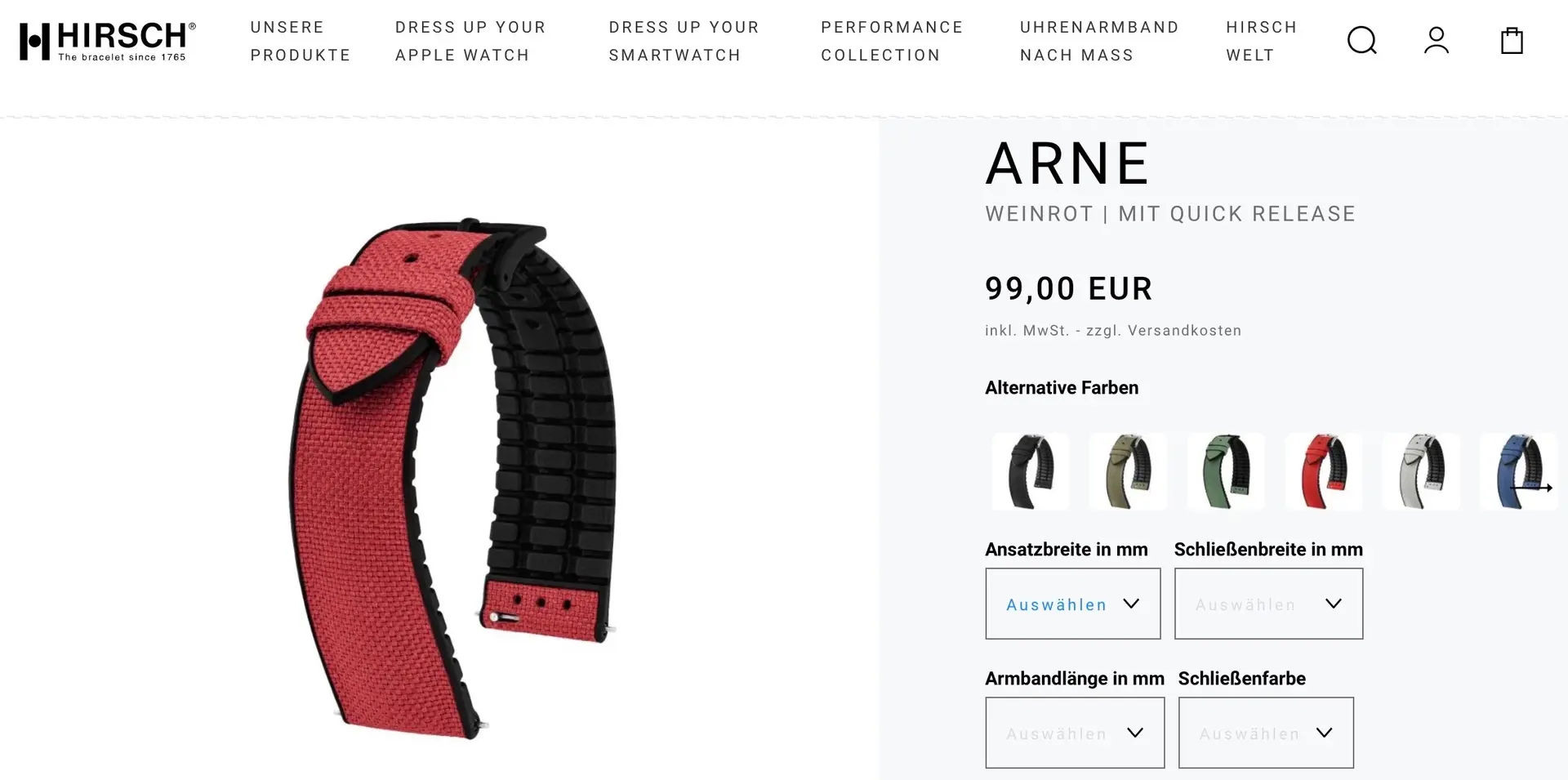Open Dress Up Your Apple Watch menu

470,41
